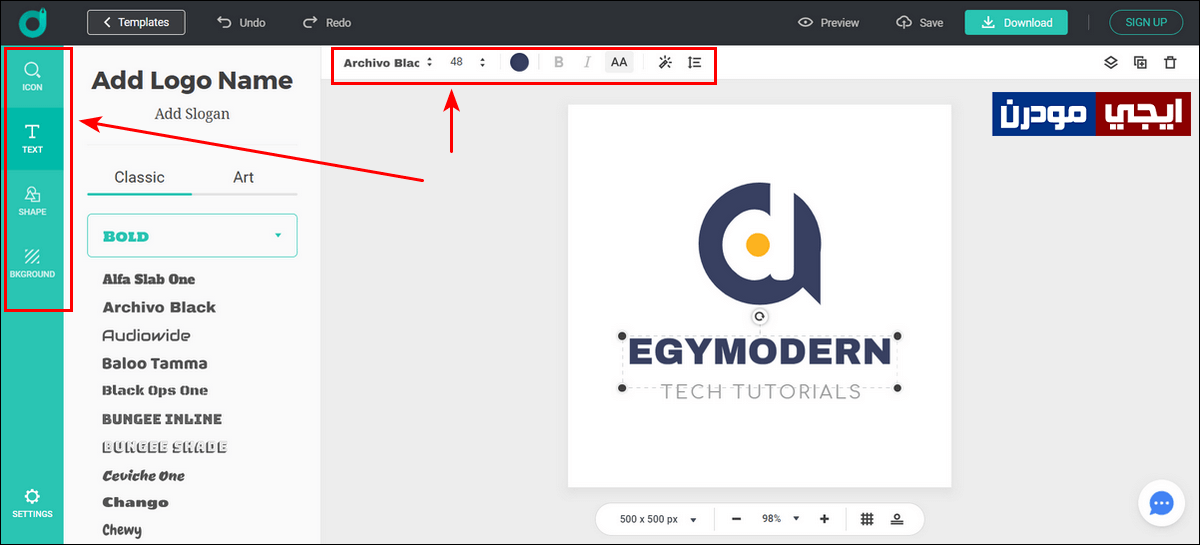Choose the Chango font
Viewport: 1200px width, 545px height.
135,503
